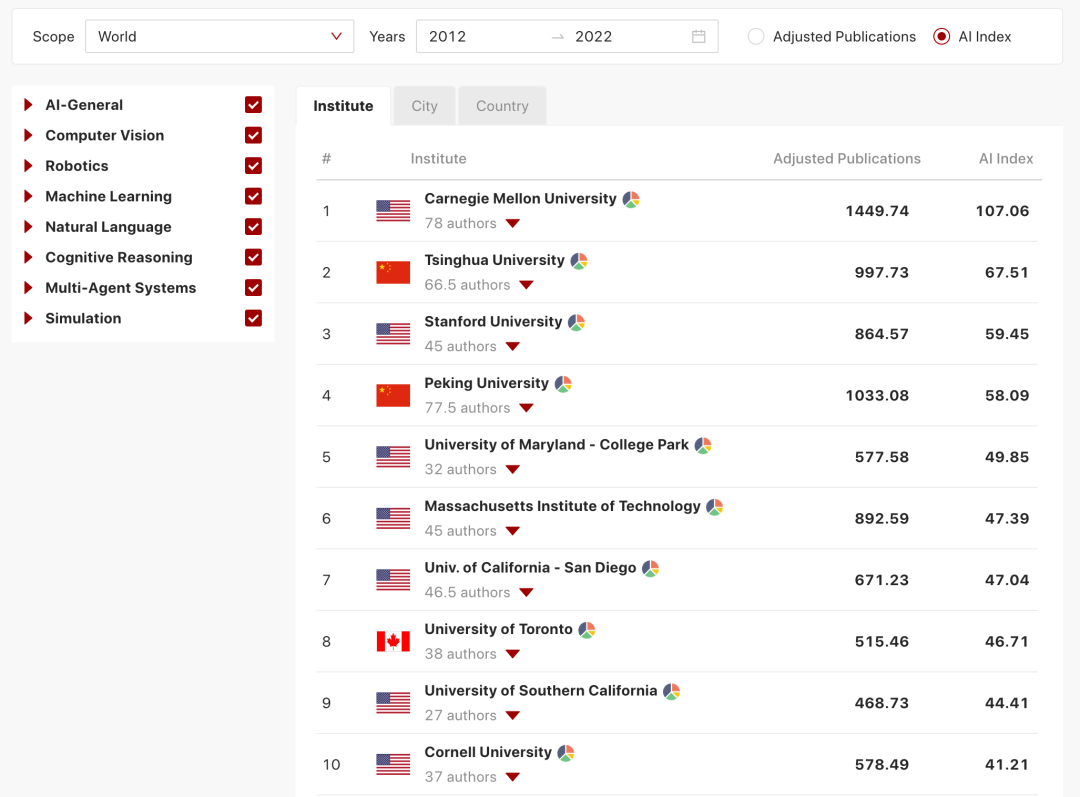Expand Peking 77.5 authors list

point(526,408)
